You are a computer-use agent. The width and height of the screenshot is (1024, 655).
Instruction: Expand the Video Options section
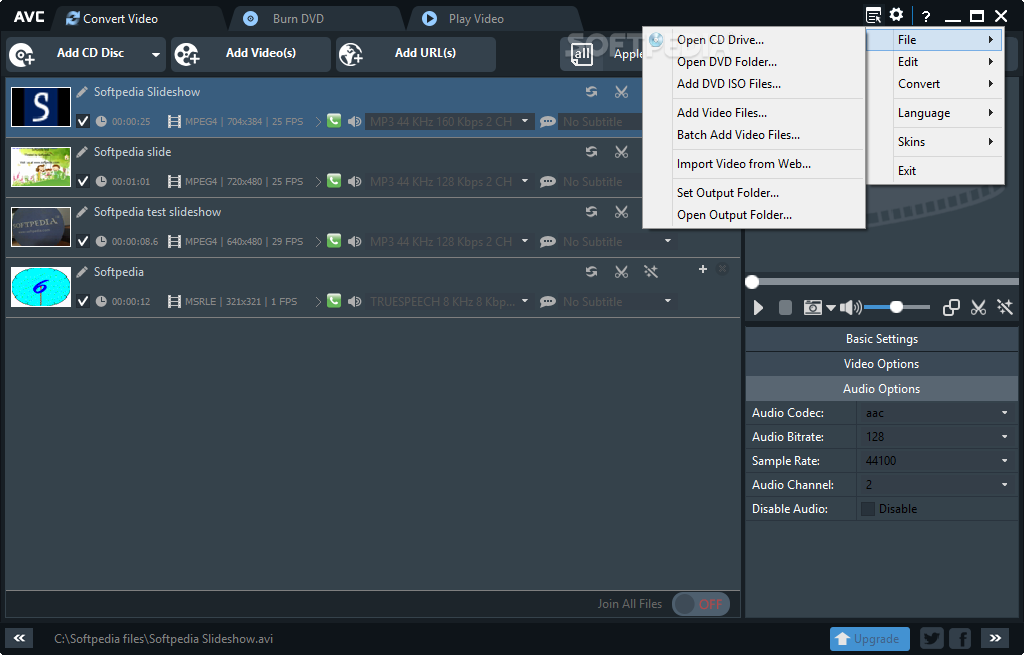[882, 364]
